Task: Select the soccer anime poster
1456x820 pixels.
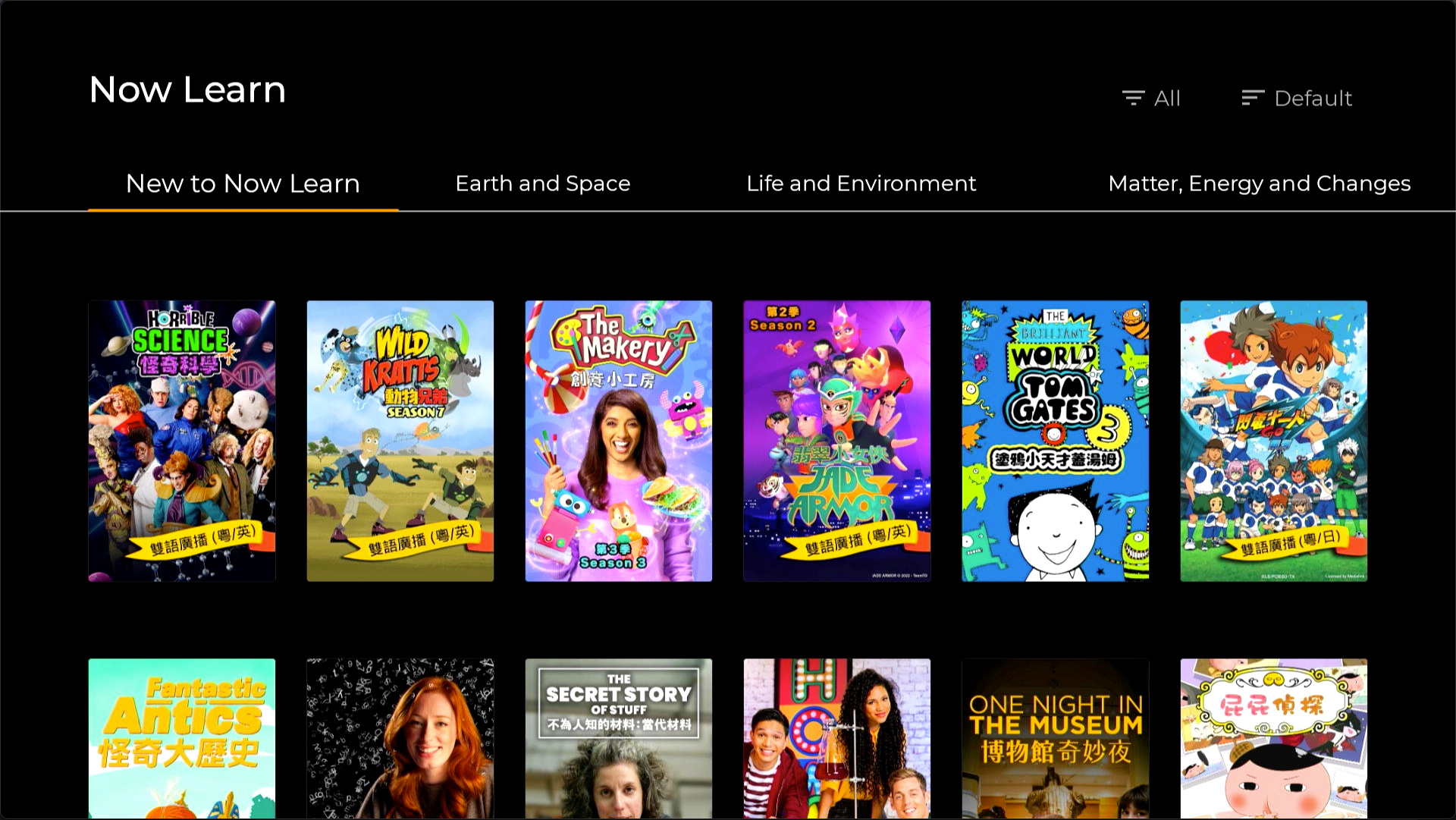Action: pos(1274,441)
